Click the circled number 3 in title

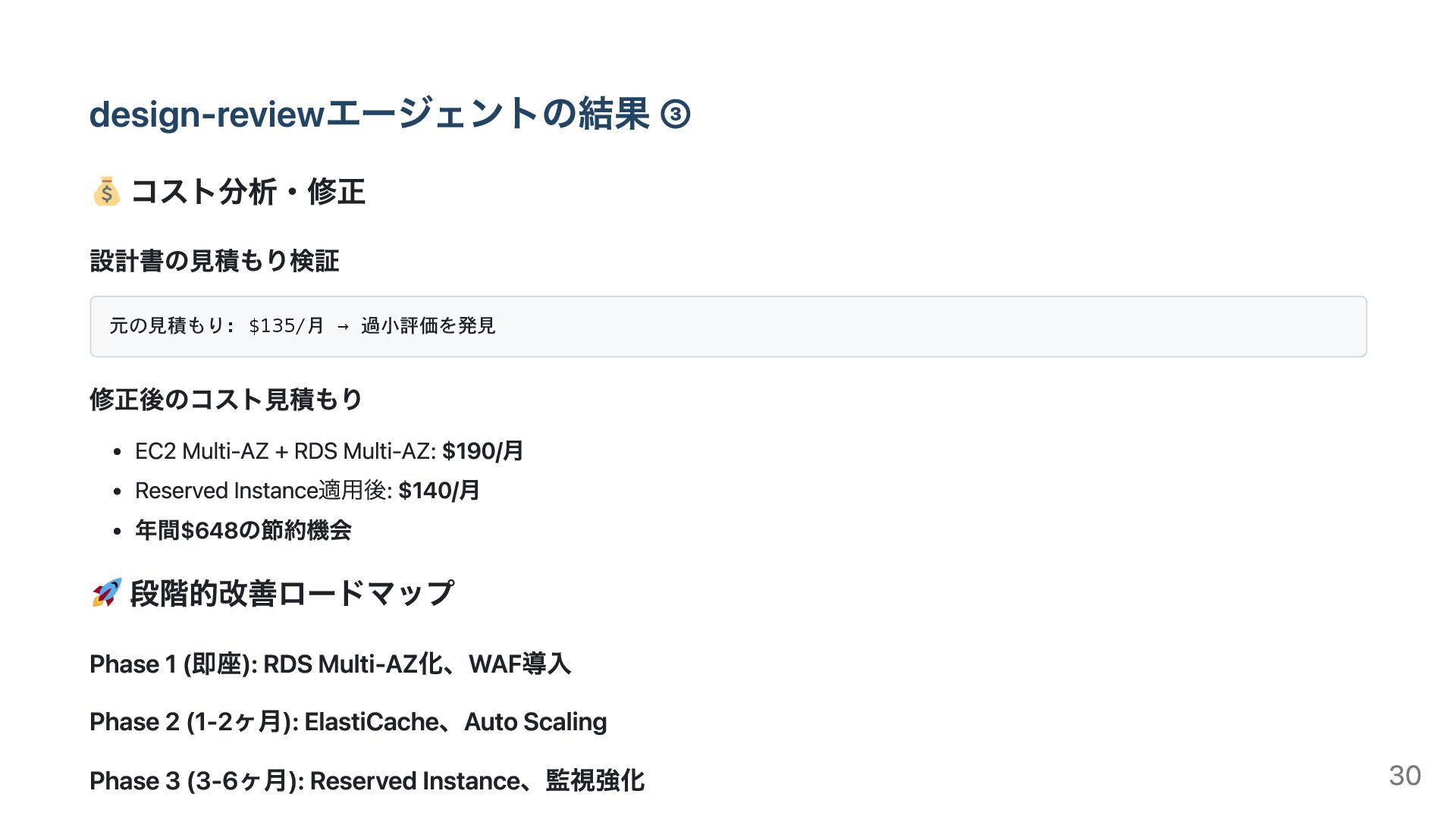(676, 115)
